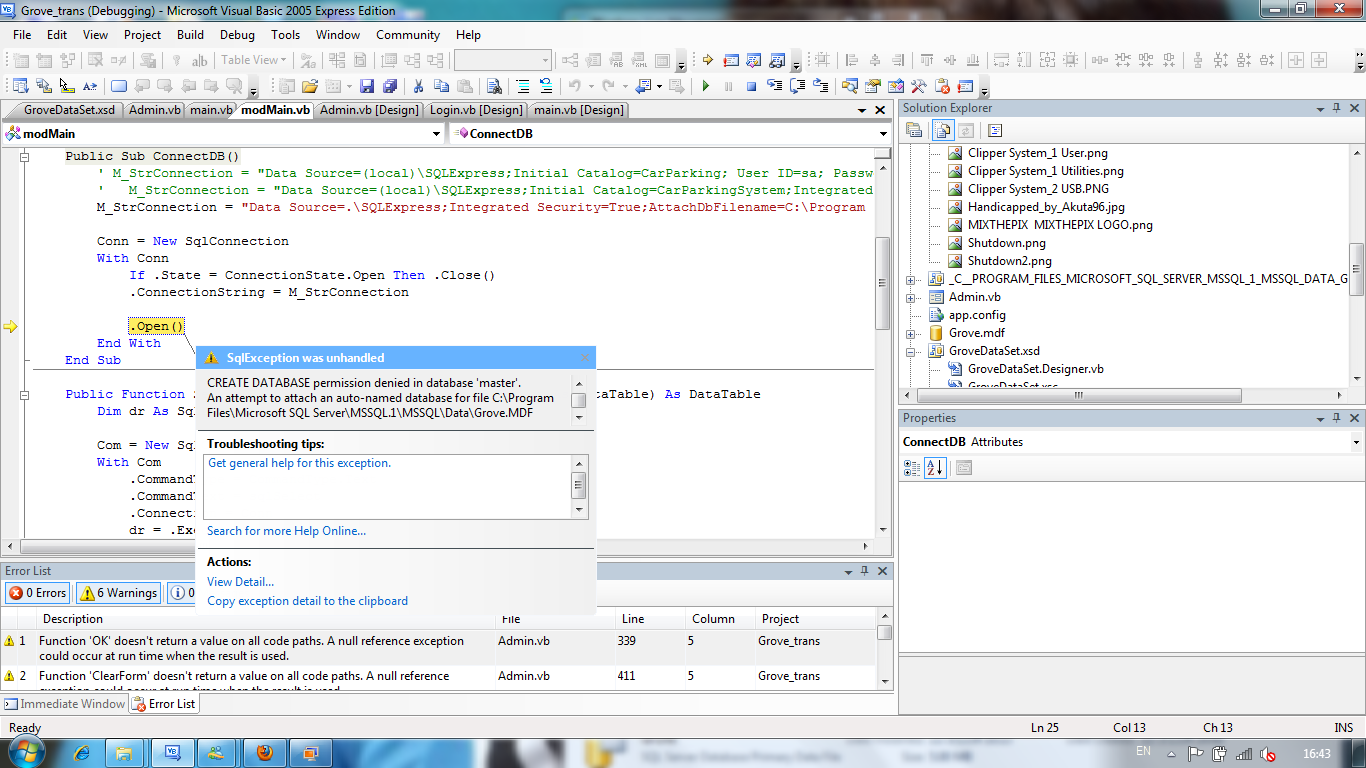This screenshot has height=768, width=1366.
Task: Click the View Code icon in Solution Explorer
Action: coord(994,130)
